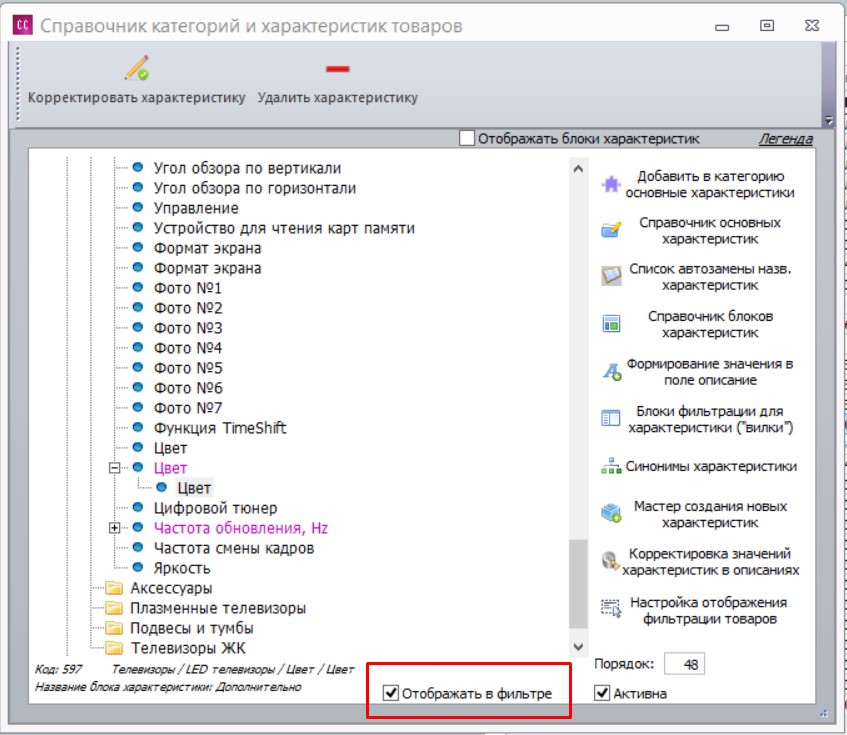Minimize the Справочник категорий window
Viewport: 847px width, 735px height.
[722, 27]
